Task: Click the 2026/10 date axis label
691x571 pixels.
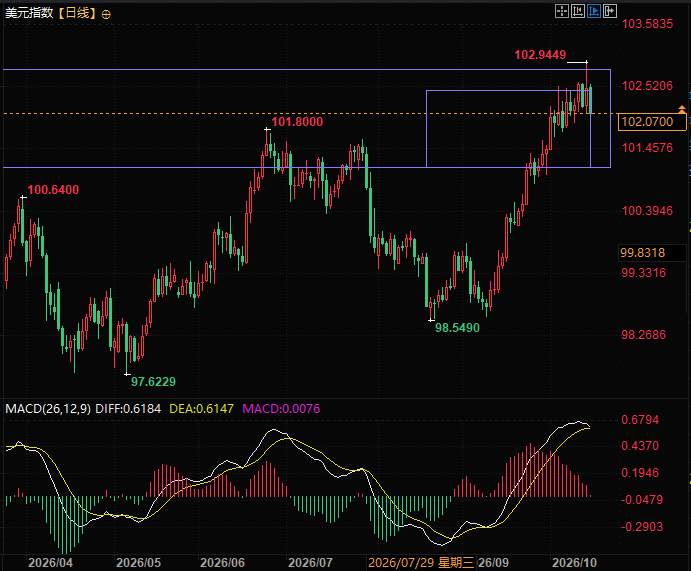Action: pyautogui.click(x=574, y=563)
